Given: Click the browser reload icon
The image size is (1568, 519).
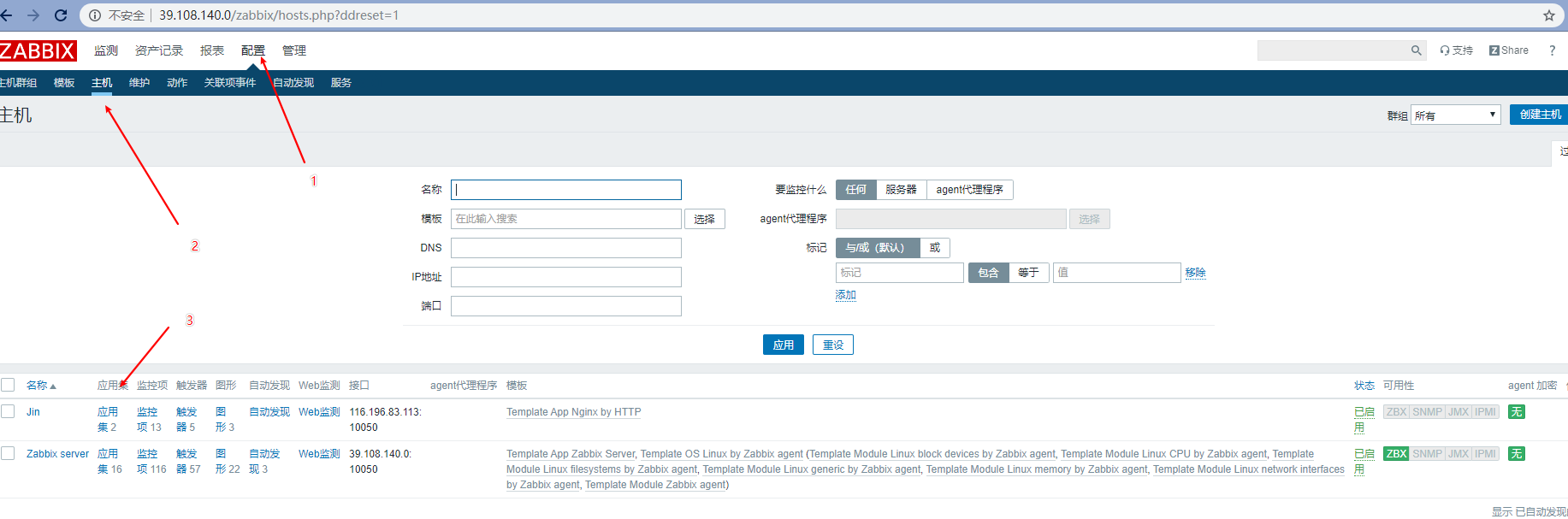Looking at the screenshot, I should (61, 15).
